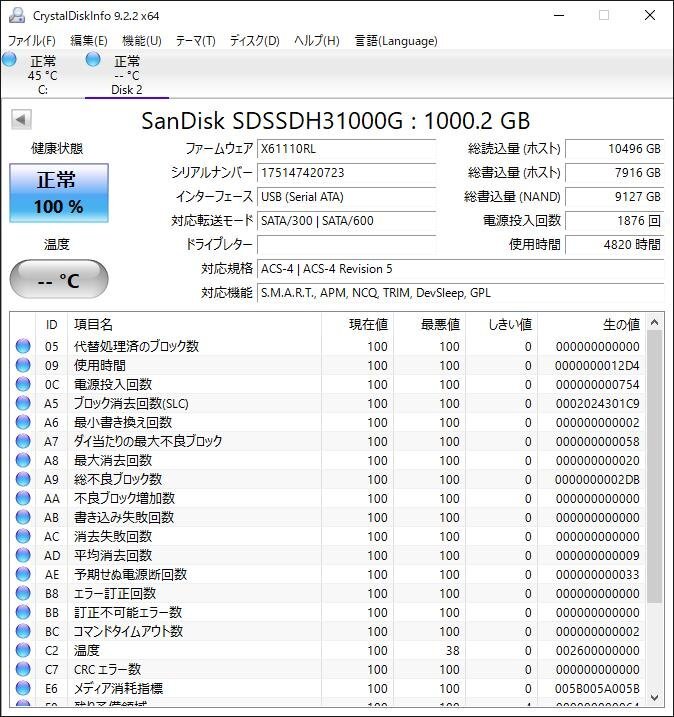Click the 現在値 column header
Image resolution: width=674 pixels, height=717 pixels.
click(x=358, y=325)
